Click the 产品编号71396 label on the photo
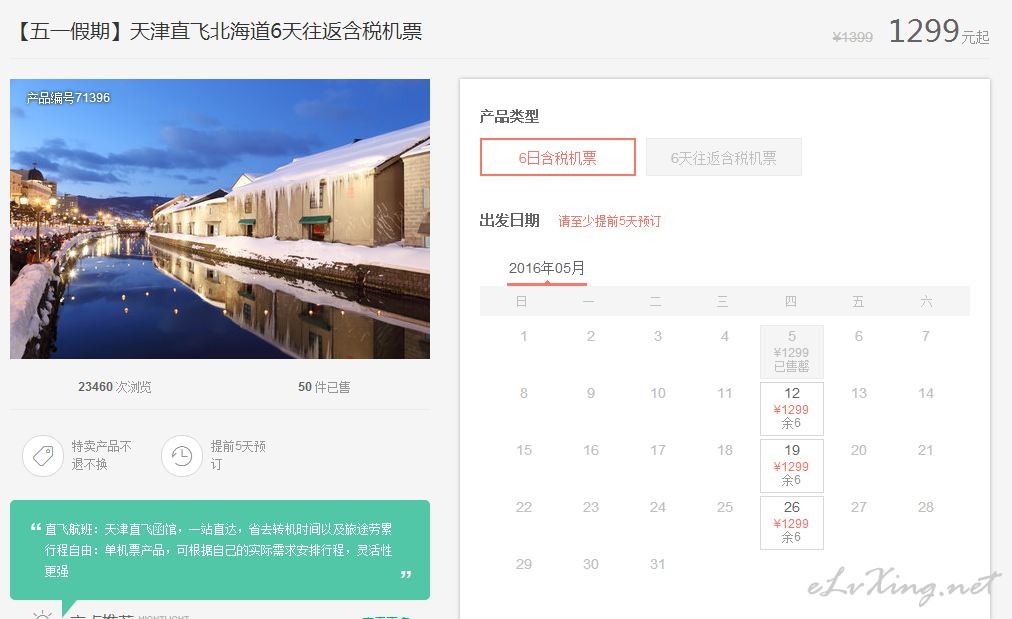This screenshot has width=1012, height=619. pyautogui.click(x=68, y=97)
